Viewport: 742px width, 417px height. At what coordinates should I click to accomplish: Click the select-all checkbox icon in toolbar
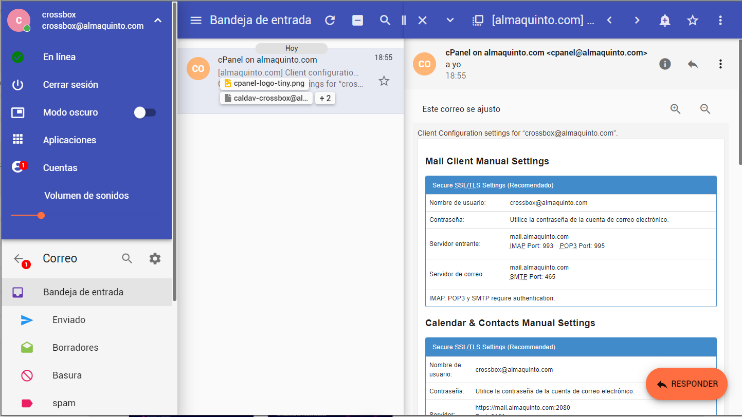[357, 20]
